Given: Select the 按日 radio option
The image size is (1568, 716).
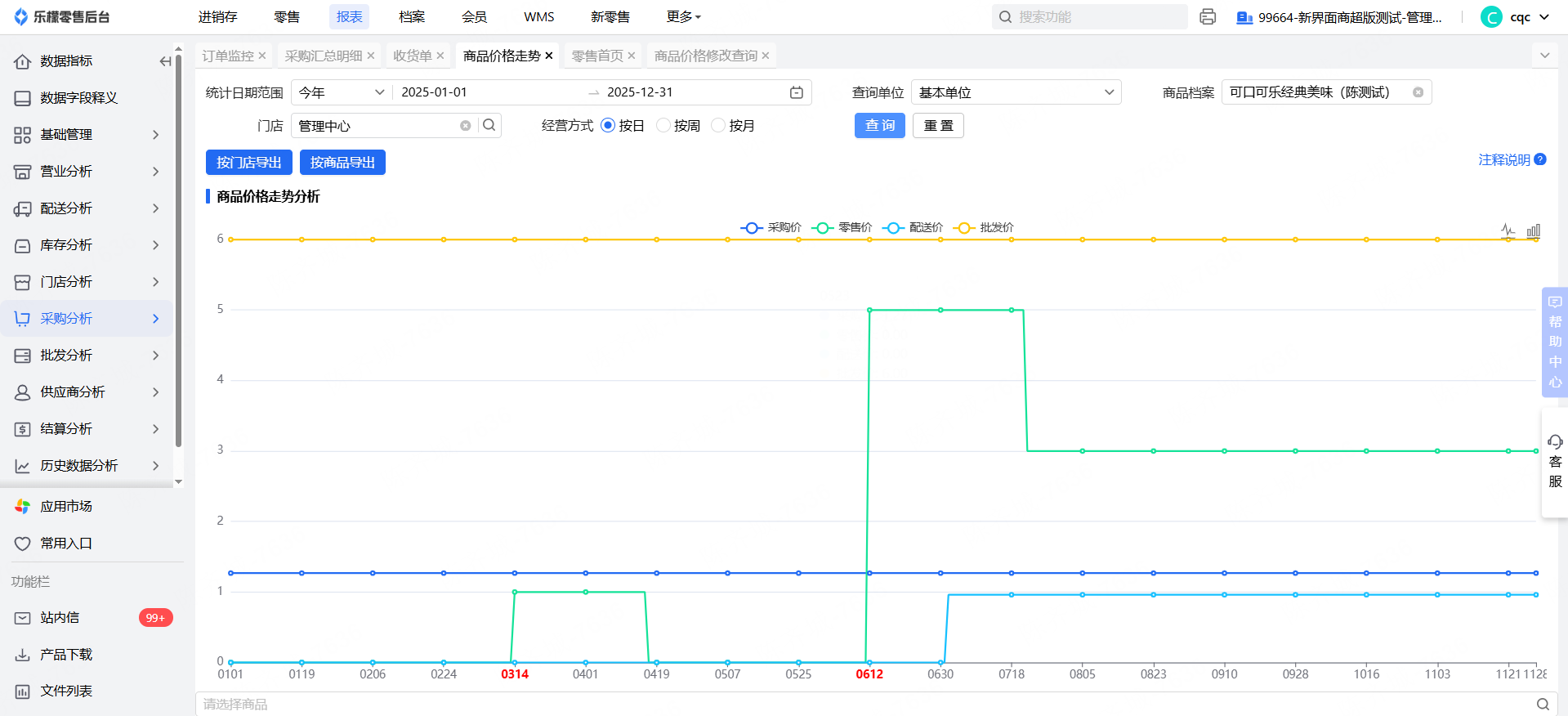Looking at the screenshot, I should point(608,125).
